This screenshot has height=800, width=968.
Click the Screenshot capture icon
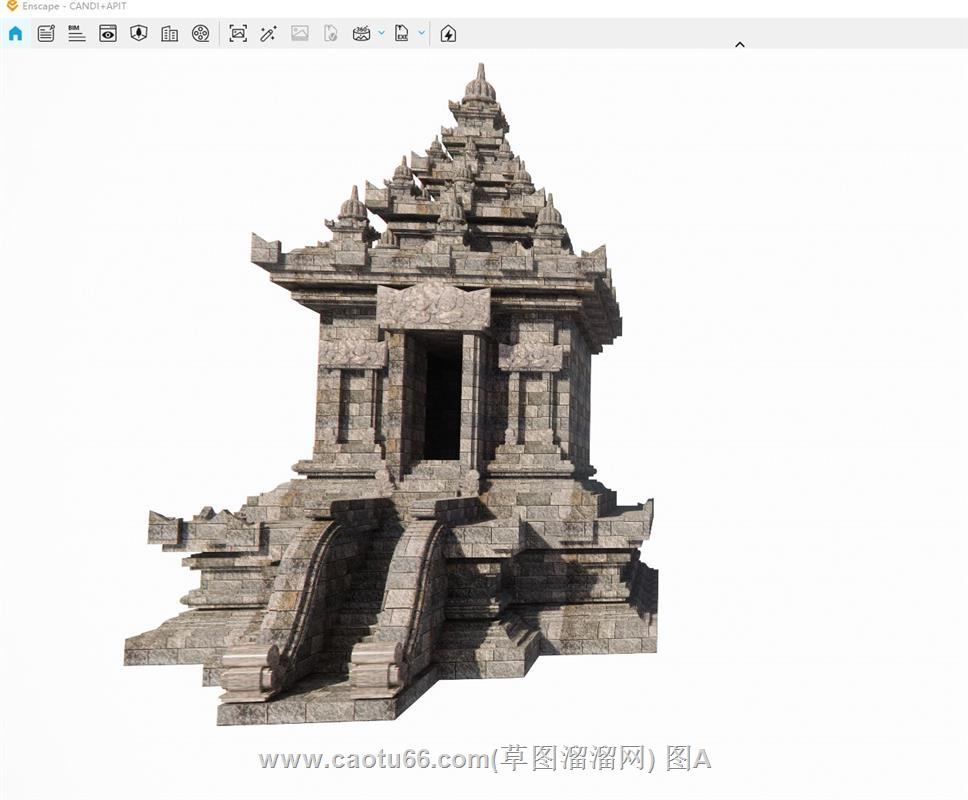[238, 33]
